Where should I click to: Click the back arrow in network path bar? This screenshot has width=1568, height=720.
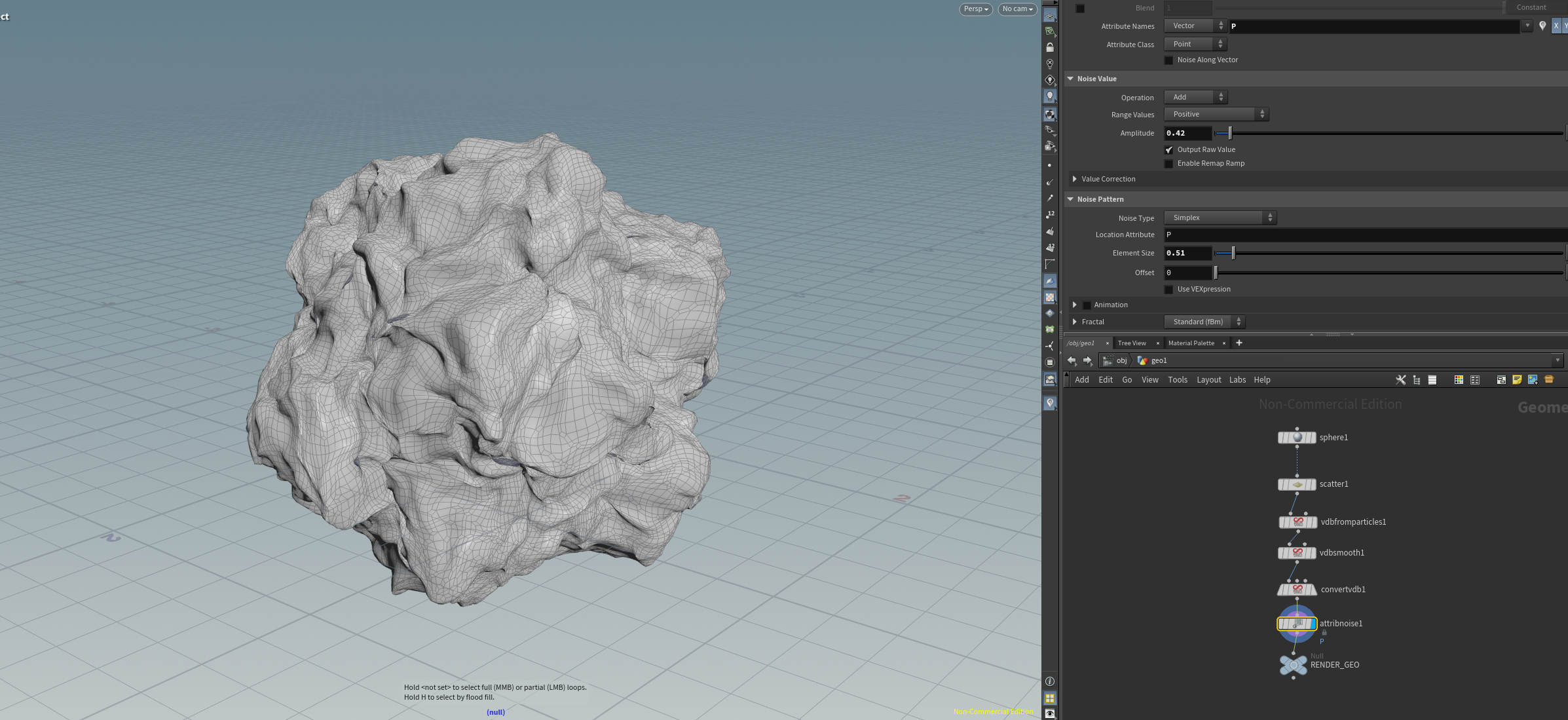point(1072,360)
